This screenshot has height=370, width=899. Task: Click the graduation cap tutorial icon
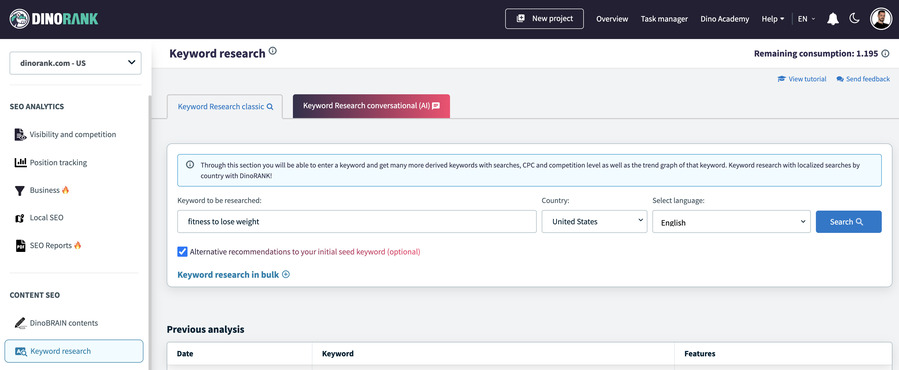[781, 79]
